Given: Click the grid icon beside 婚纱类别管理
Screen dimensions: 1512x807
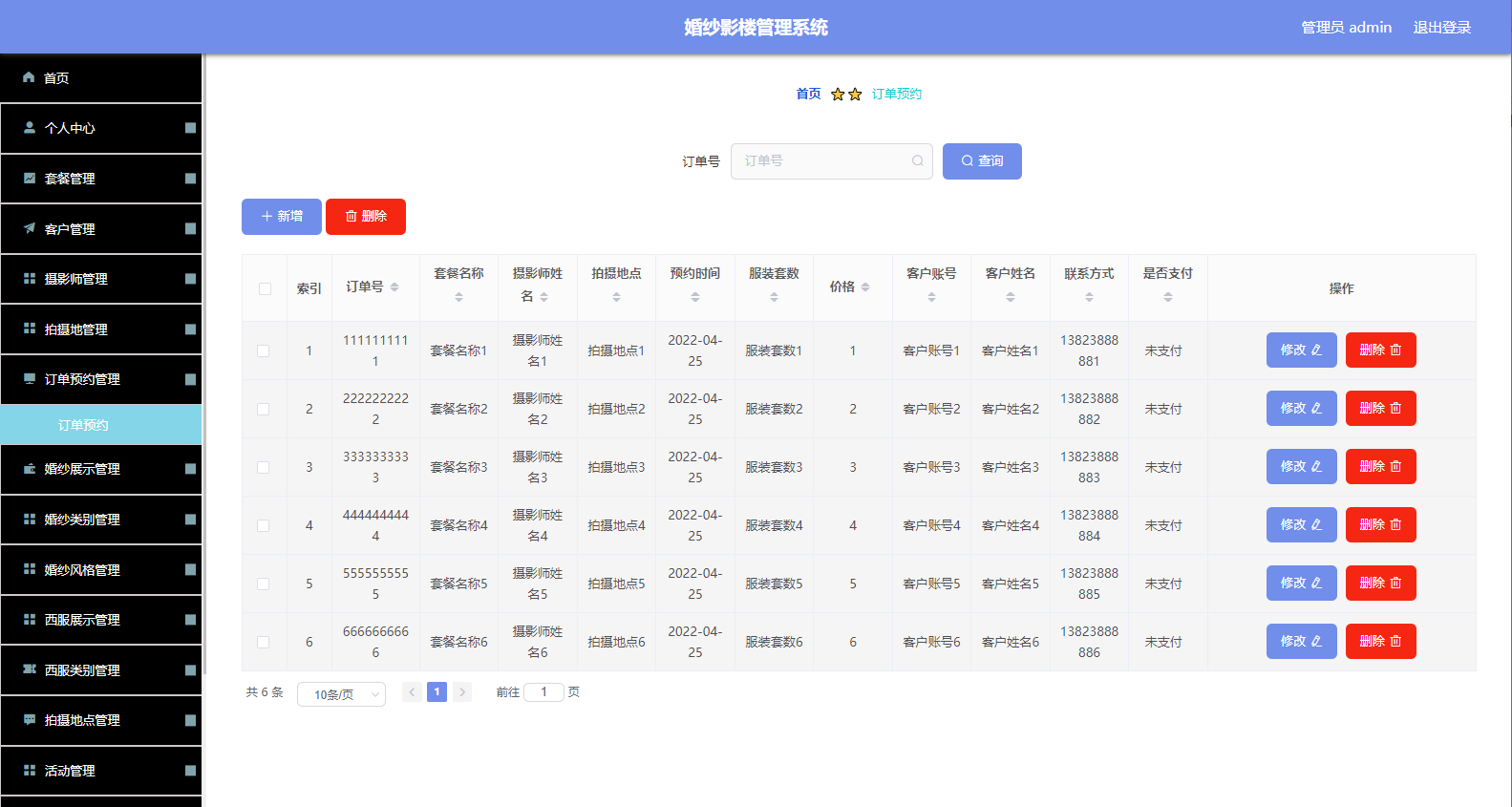Looking at the screenshot, I should click(30, 519).
